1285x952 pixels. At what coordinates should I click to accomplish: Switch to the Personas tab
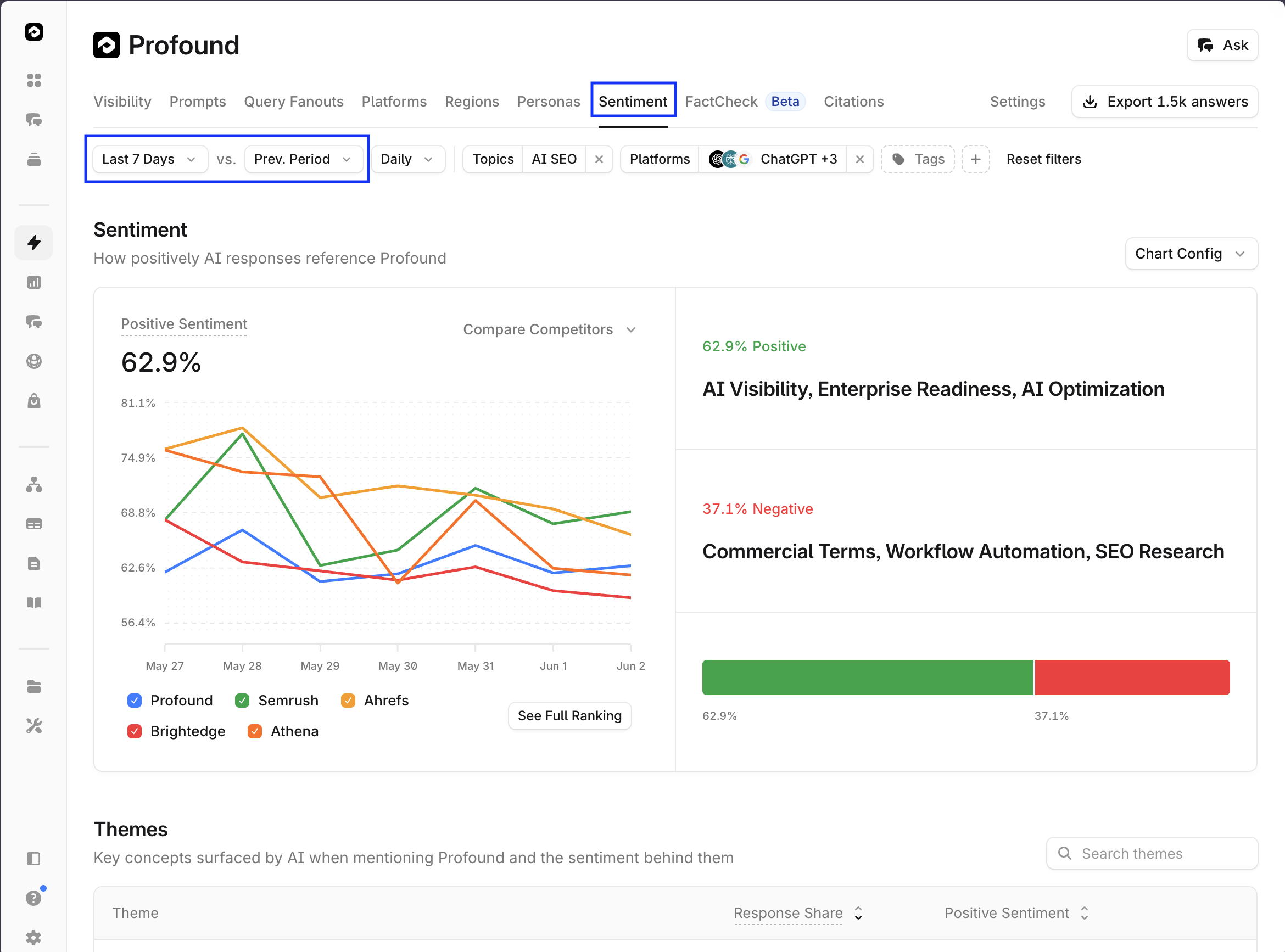click(549, 102)
